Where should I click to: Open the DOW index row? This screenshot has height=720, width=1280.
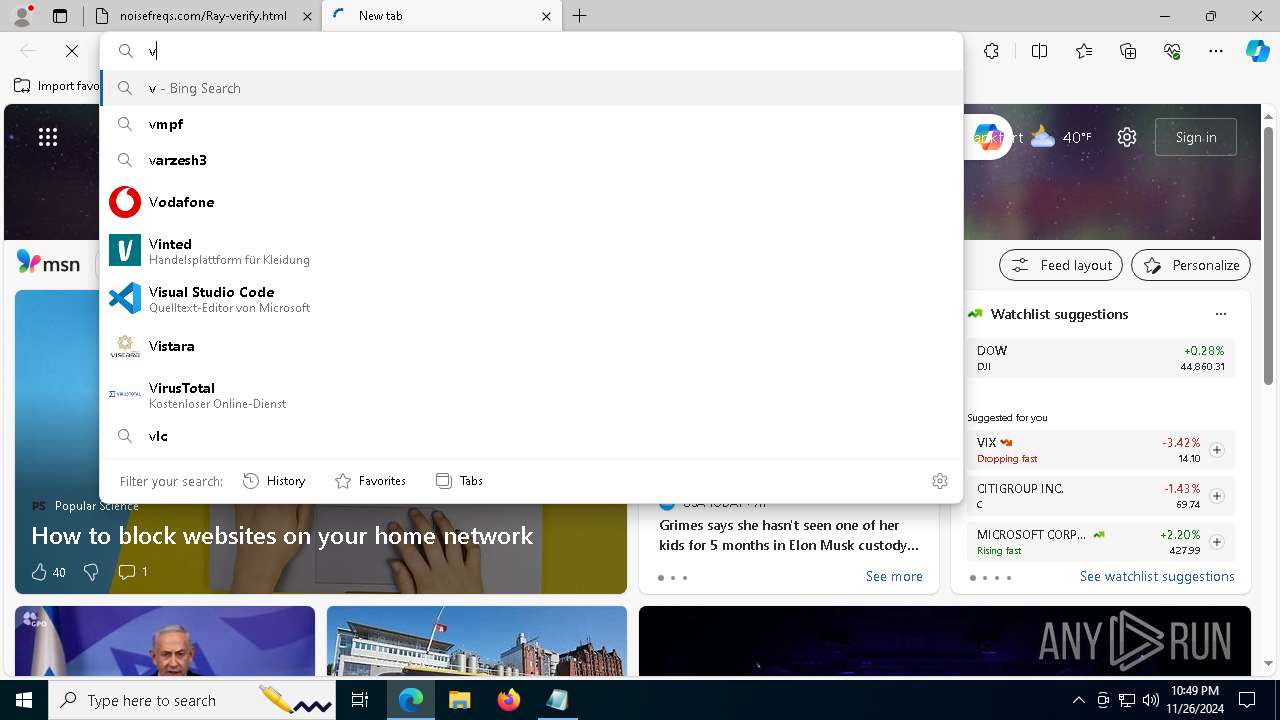[x=1100, y=358]
